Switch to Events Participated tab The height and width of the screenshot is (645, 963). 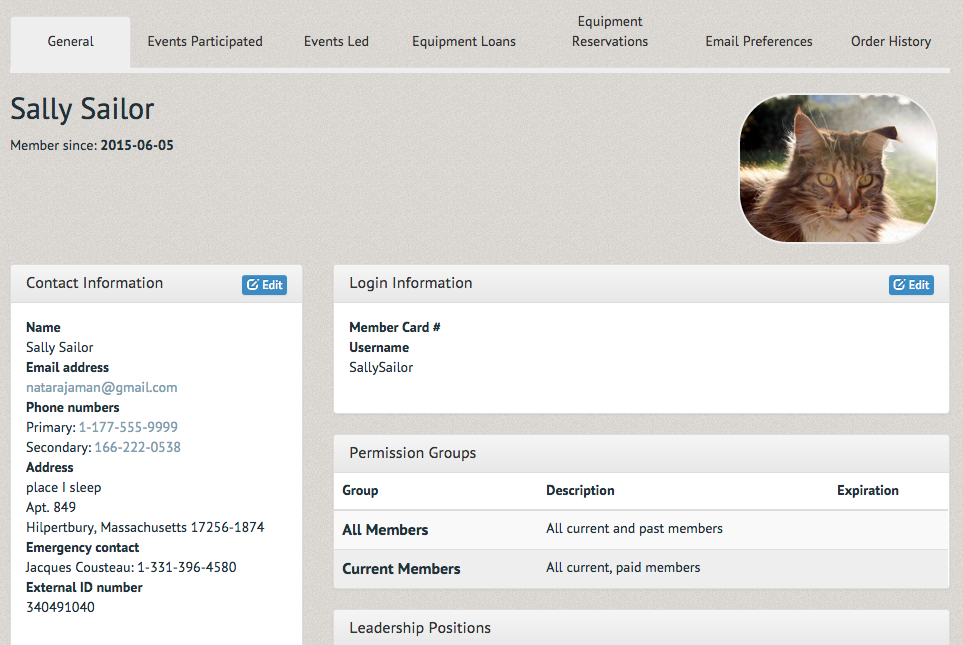pyautogui.click(x=205, y=42)
